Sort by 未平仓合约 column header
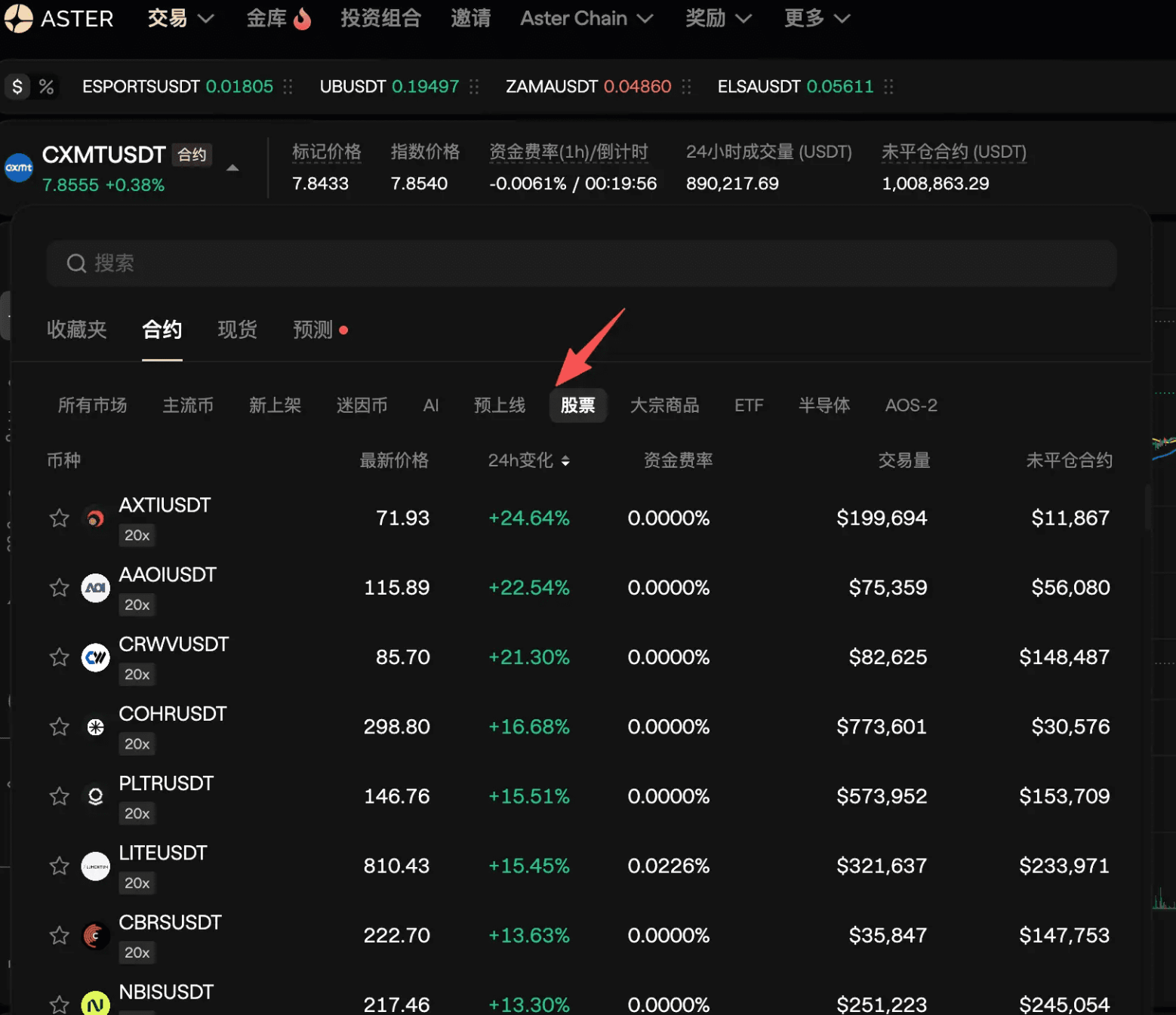The height and width of the screenshot is (1015, 1176). click(x=1069, y=460)
